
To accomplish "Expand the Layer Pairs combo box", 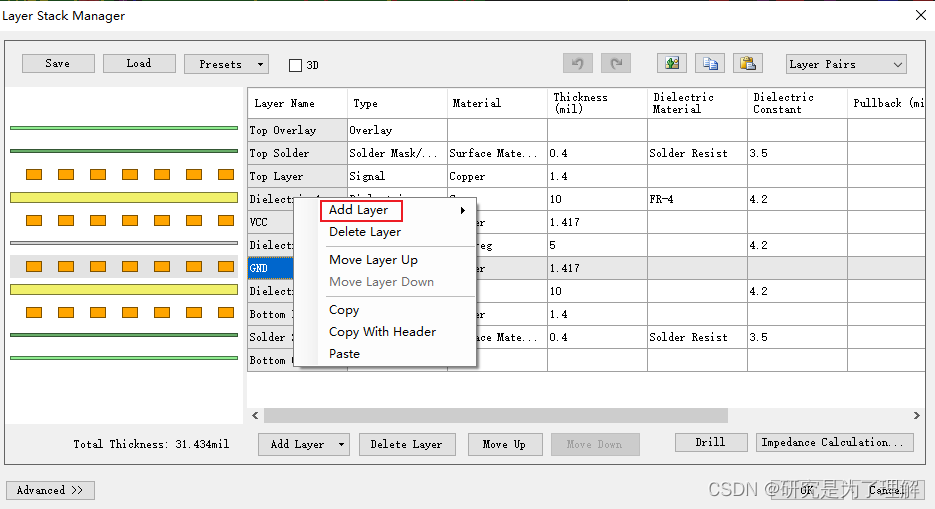I will 898,64.
